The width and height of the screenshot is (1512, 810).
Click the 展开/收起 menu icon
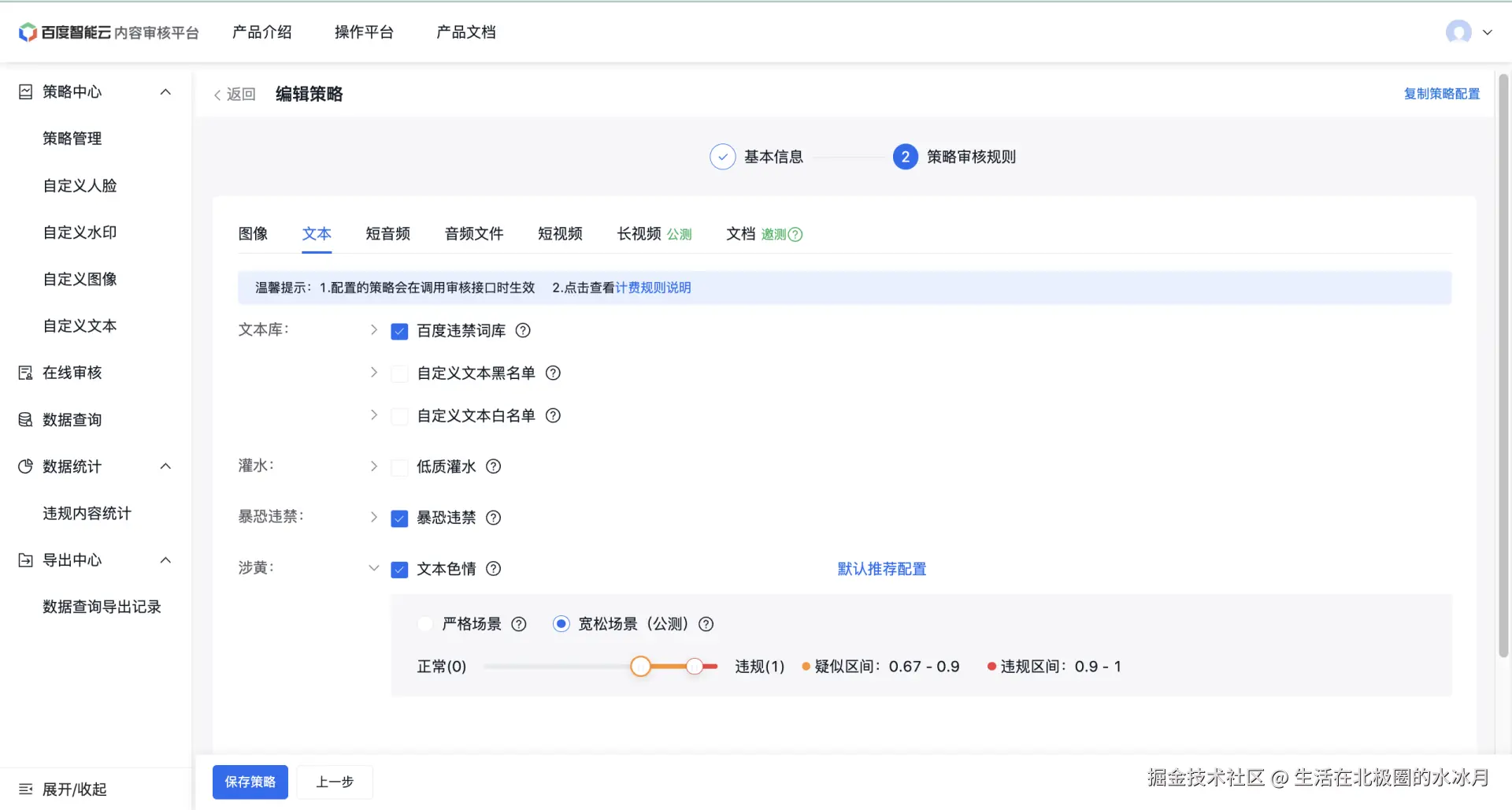click(x=26, y=789)
